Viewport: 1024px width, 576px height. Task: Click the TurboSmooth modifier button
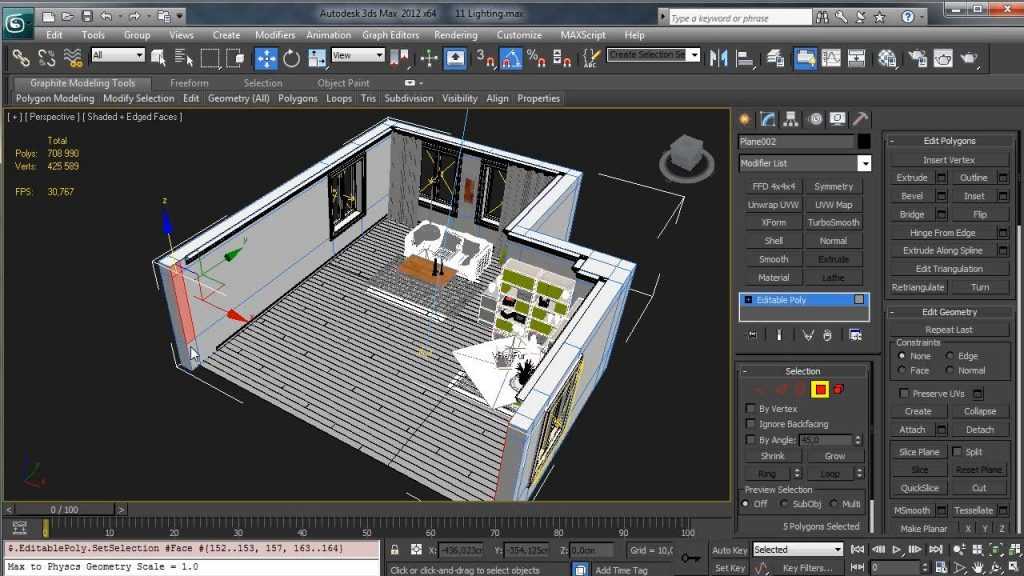click(833, 223)
